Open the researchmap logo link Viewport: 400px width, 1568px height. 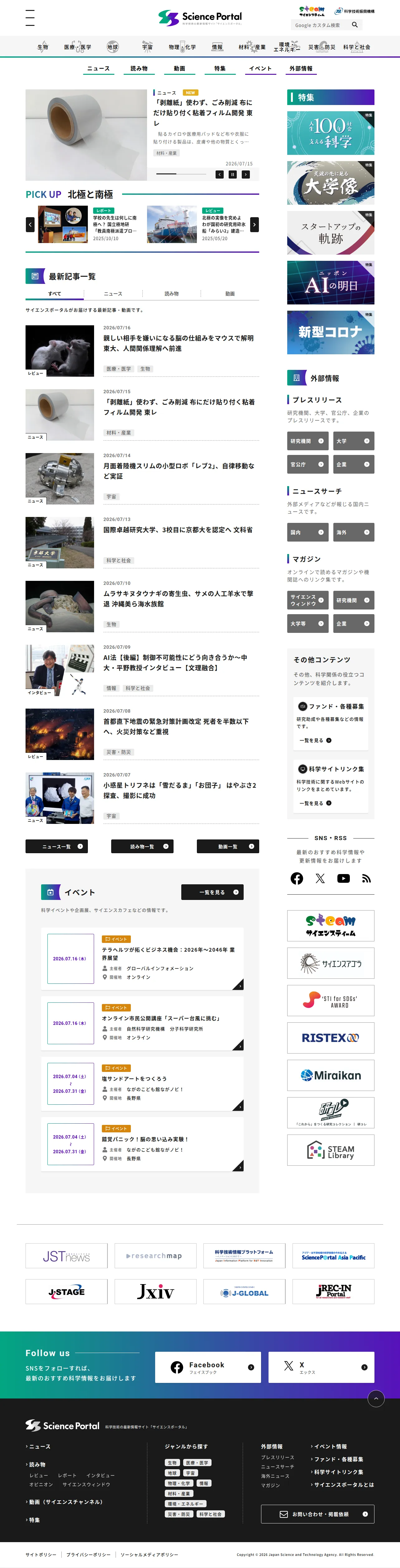(155, 1256)
